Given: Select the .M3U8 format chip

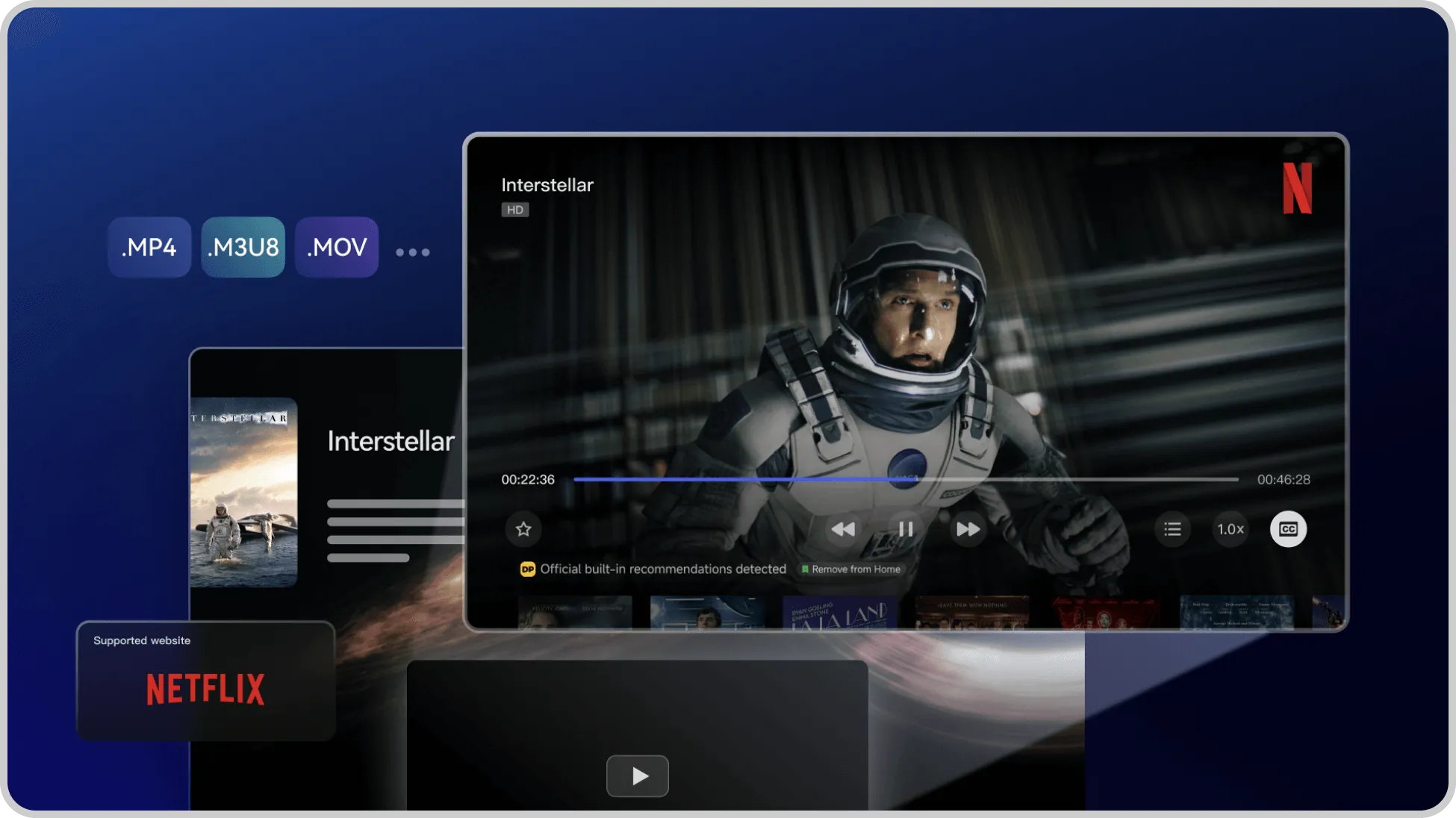Looking at the screenshot, I should [243, 247].
